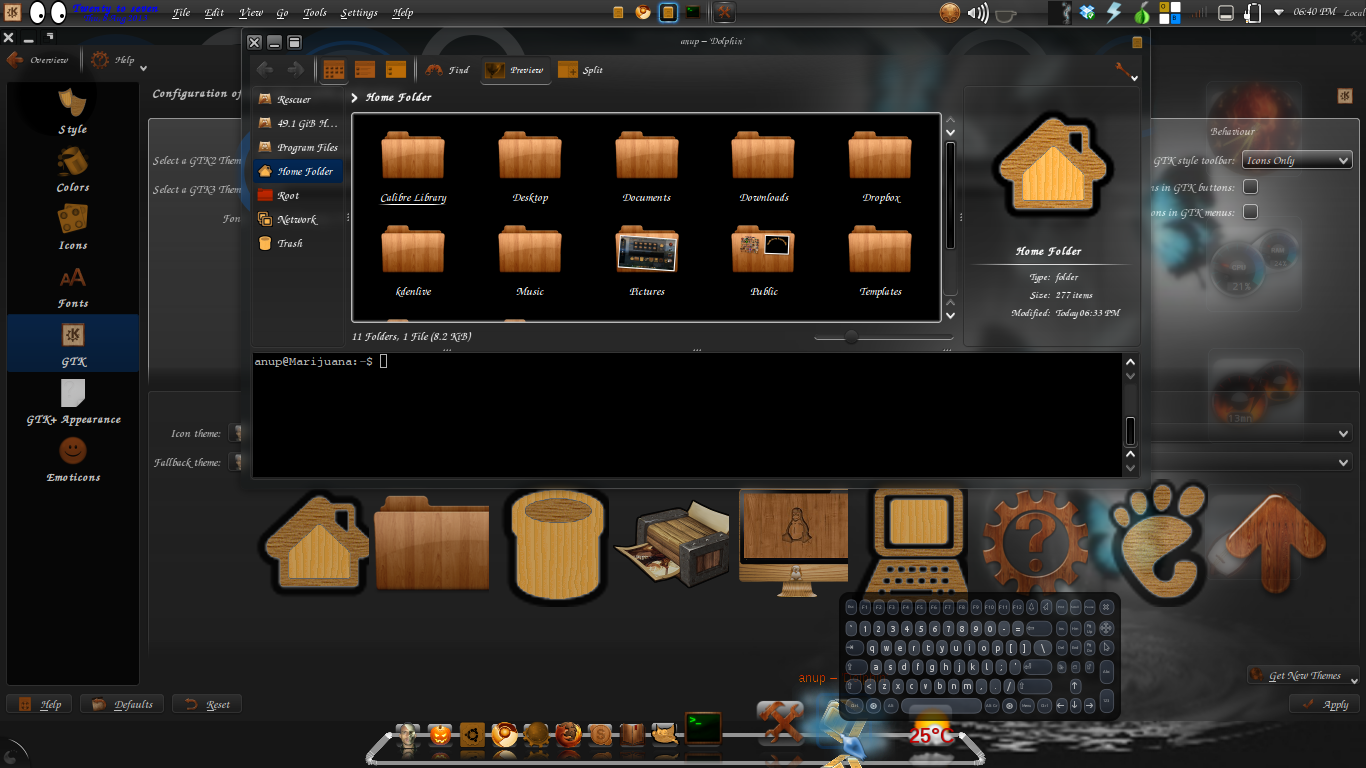Image resolution: width=1366 pixels, height=768 pixels.
Task: Toggle icons in GTK menus checkbox
Action: pyautogui.click(x=1250, y=212)
